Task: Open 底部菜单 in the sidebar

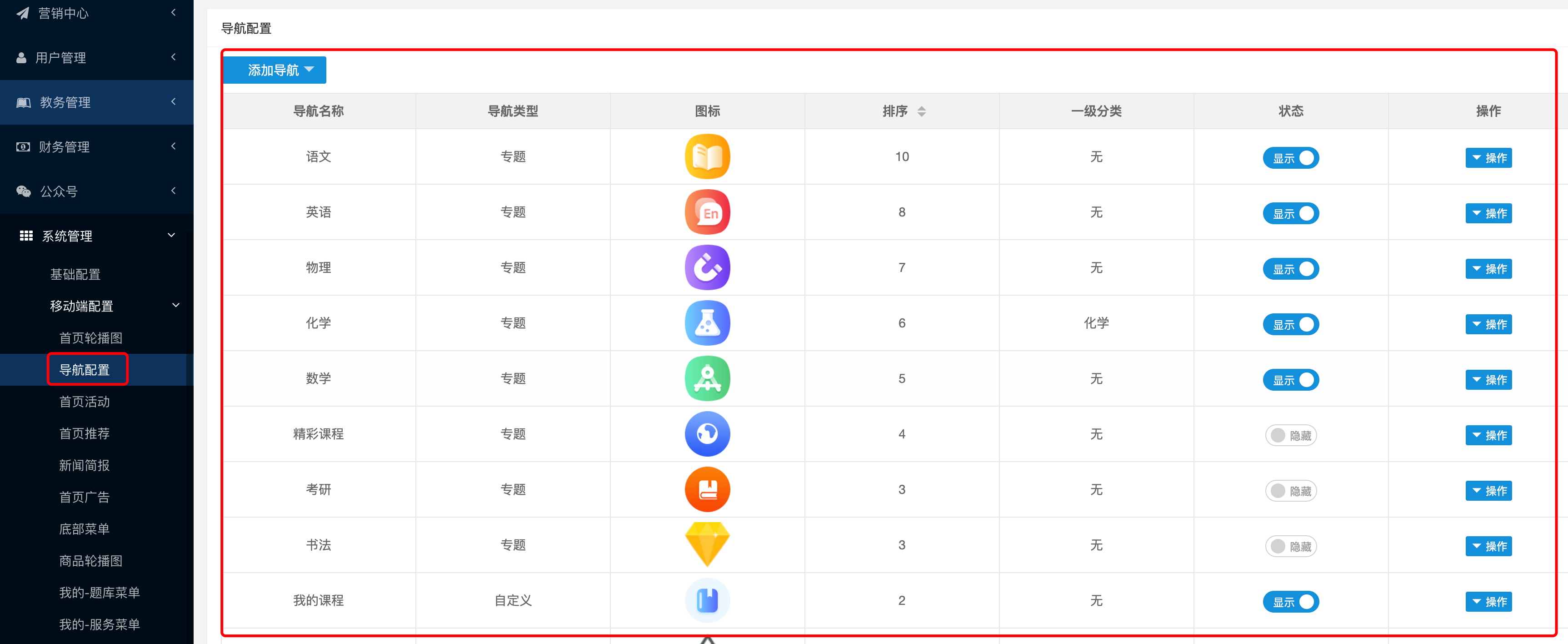Action: [x=85, y=529]
